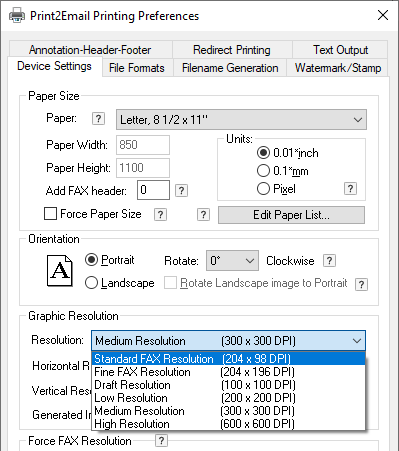Open the Watermark/Stamp tab
This screenshot has height=451, width=399.
pos(338,68)
